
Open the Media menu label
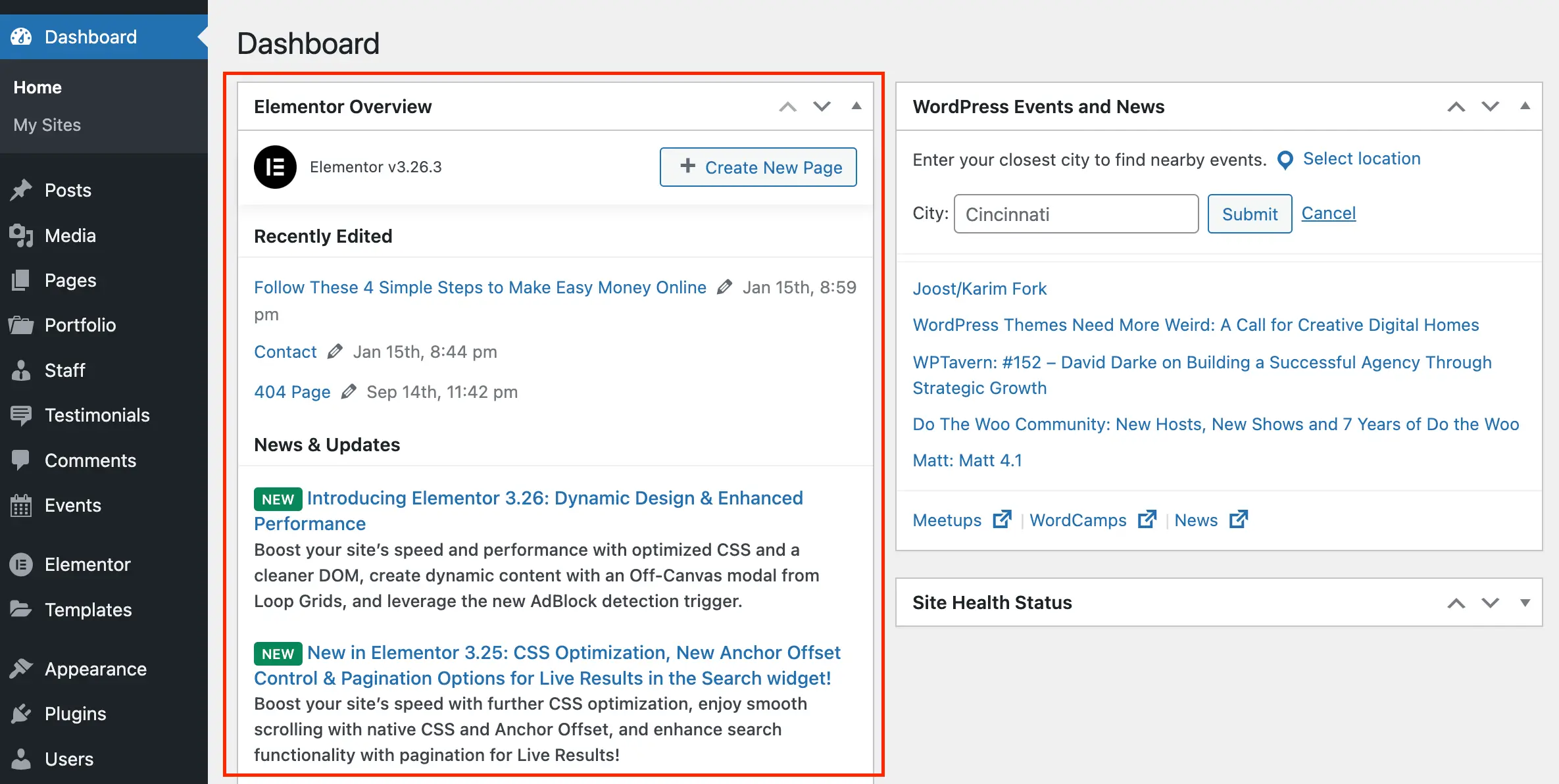tap(70, 235)
